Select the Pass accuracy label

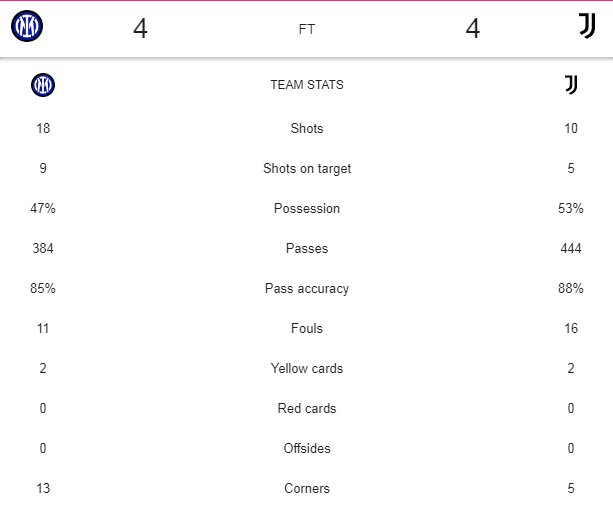pyautogui.click(x=307, y=288)
